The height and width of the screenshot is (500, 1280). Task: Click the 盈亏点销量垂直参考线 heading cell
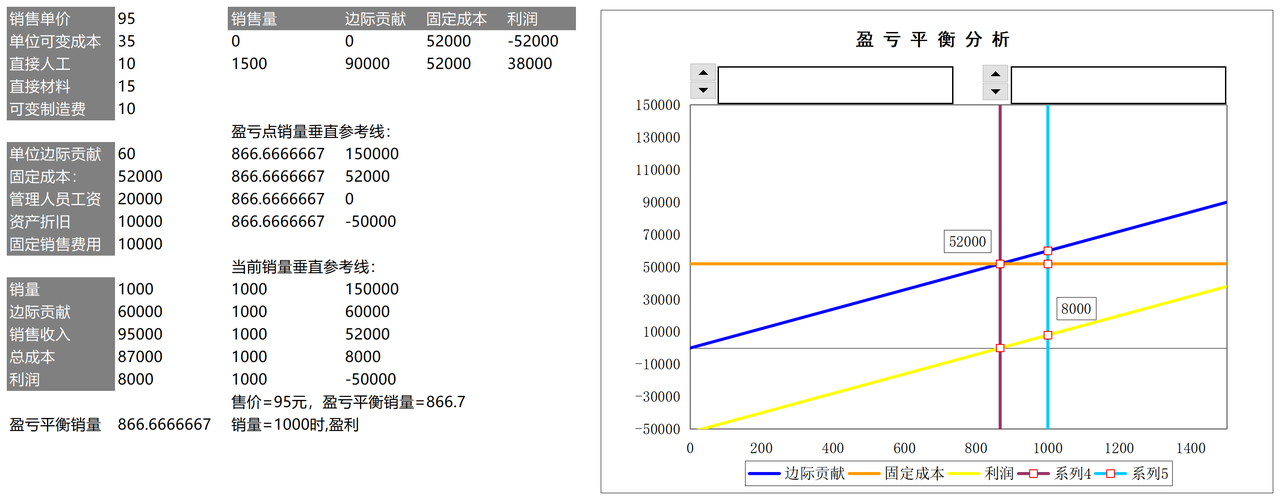tap(310, 132)
